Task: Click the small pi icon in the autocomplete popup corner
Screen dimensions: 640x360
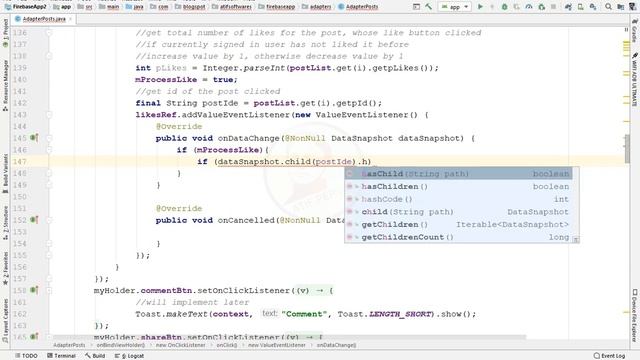Action: tap(576, 240)
